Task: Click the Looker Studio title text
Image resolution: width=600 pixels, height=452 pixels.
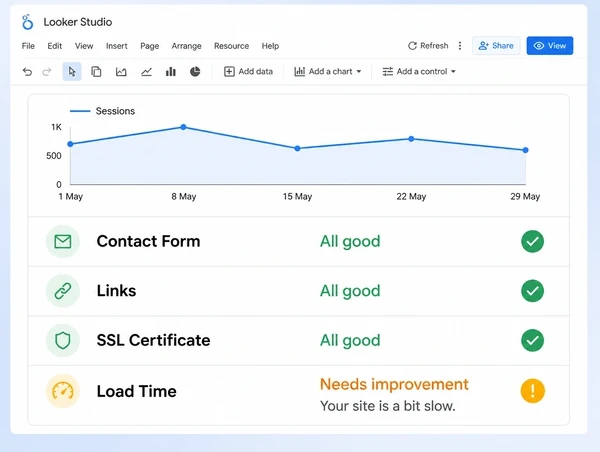Action: 78,22
